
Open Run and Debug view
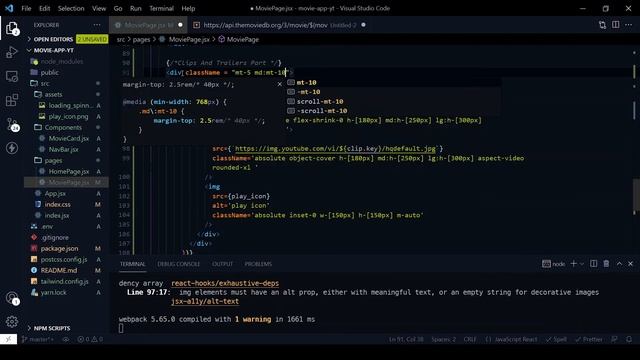point(12,52)
